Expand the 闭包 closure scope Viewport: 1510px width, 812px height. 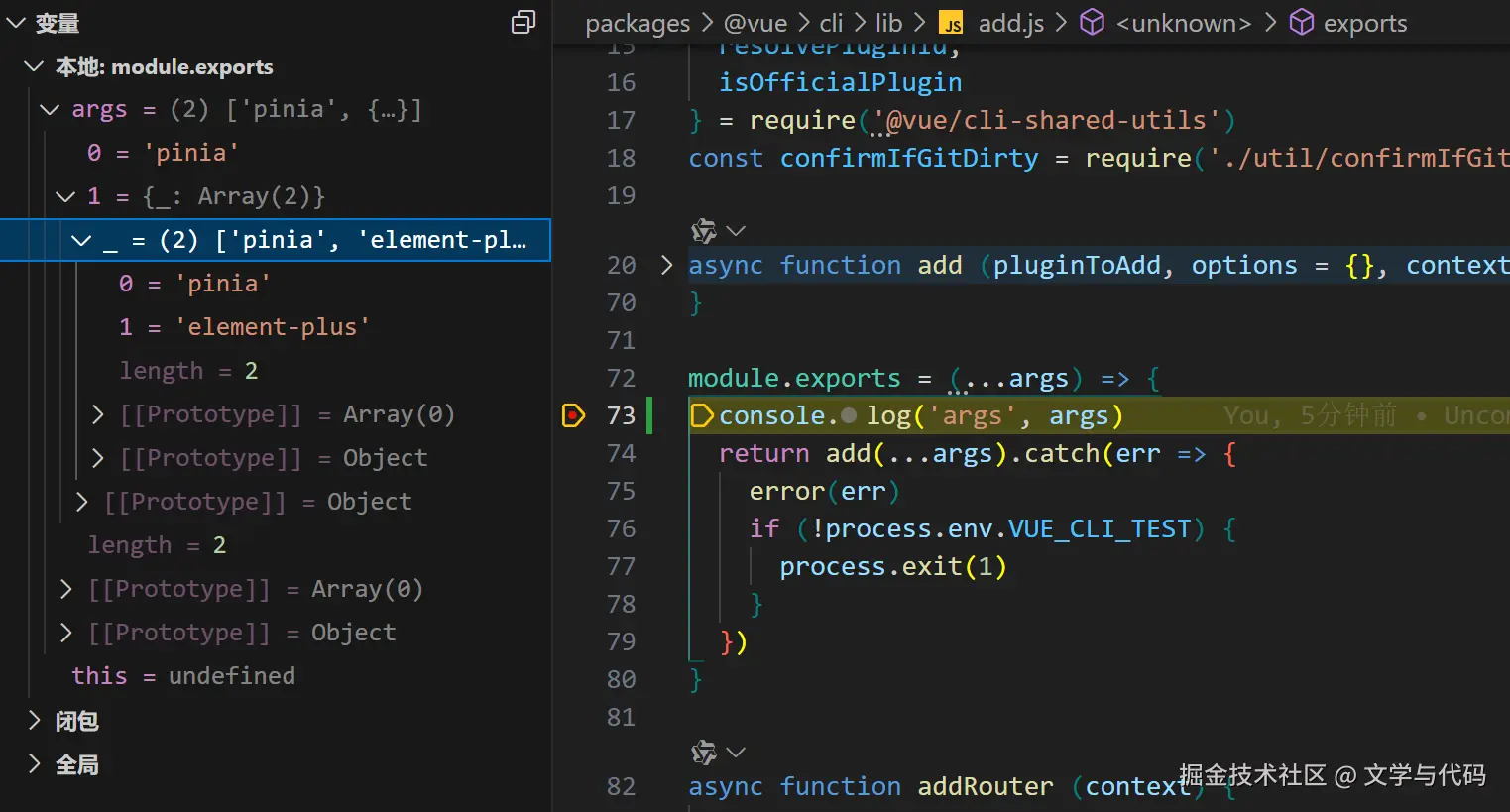(35, 721)
